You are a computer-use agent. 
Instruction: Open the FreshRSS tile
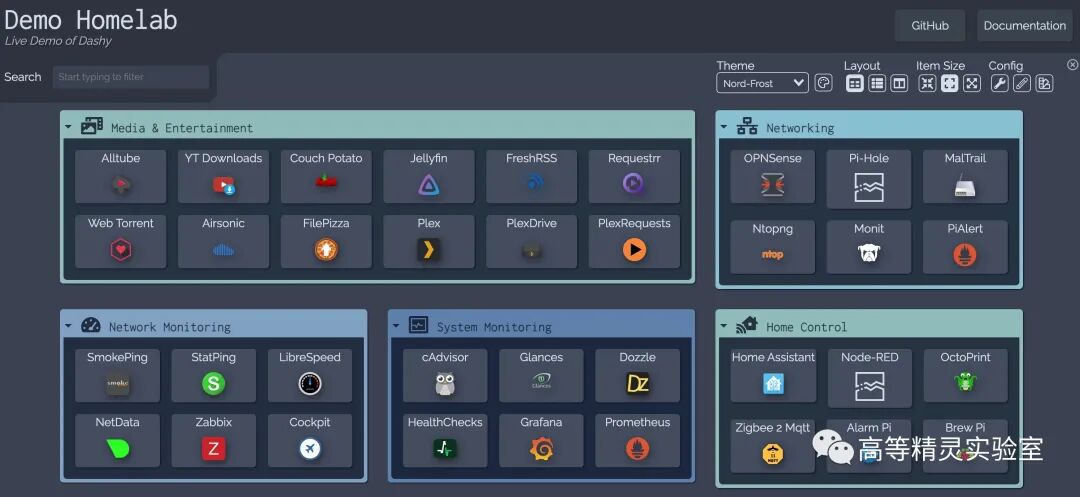click(x=531, y=176)
